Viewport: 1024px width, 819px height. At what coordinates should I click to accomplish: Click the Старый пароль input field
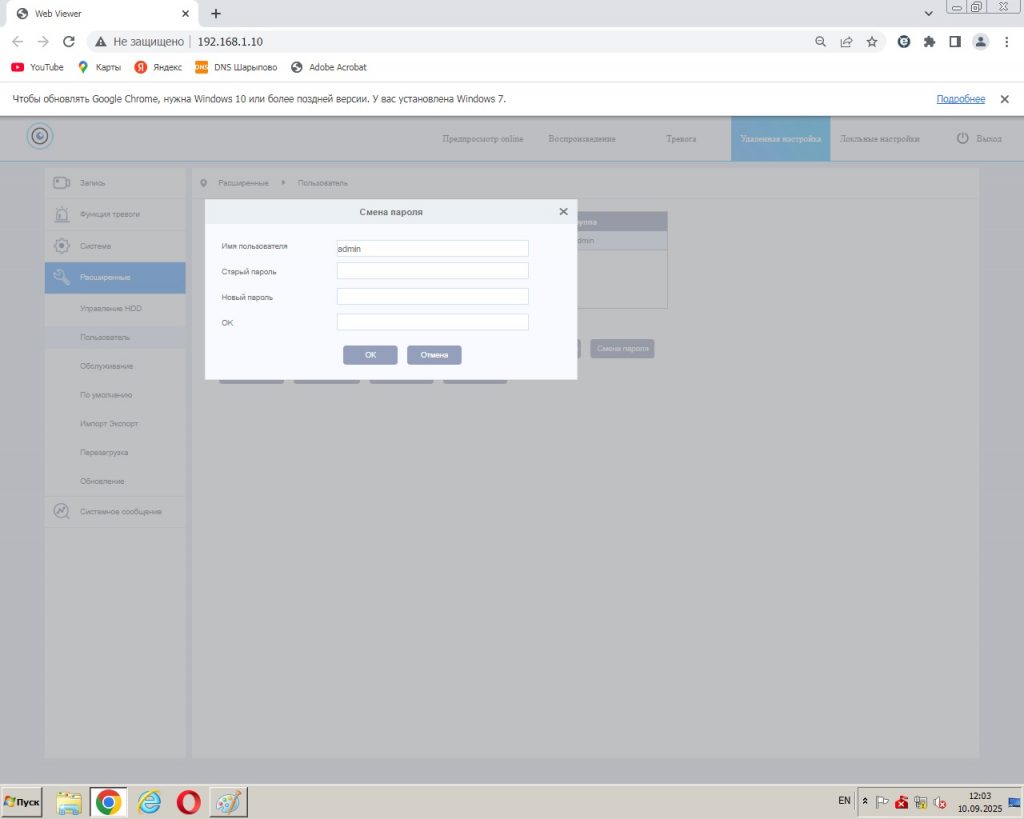click(x=432, y=271)
